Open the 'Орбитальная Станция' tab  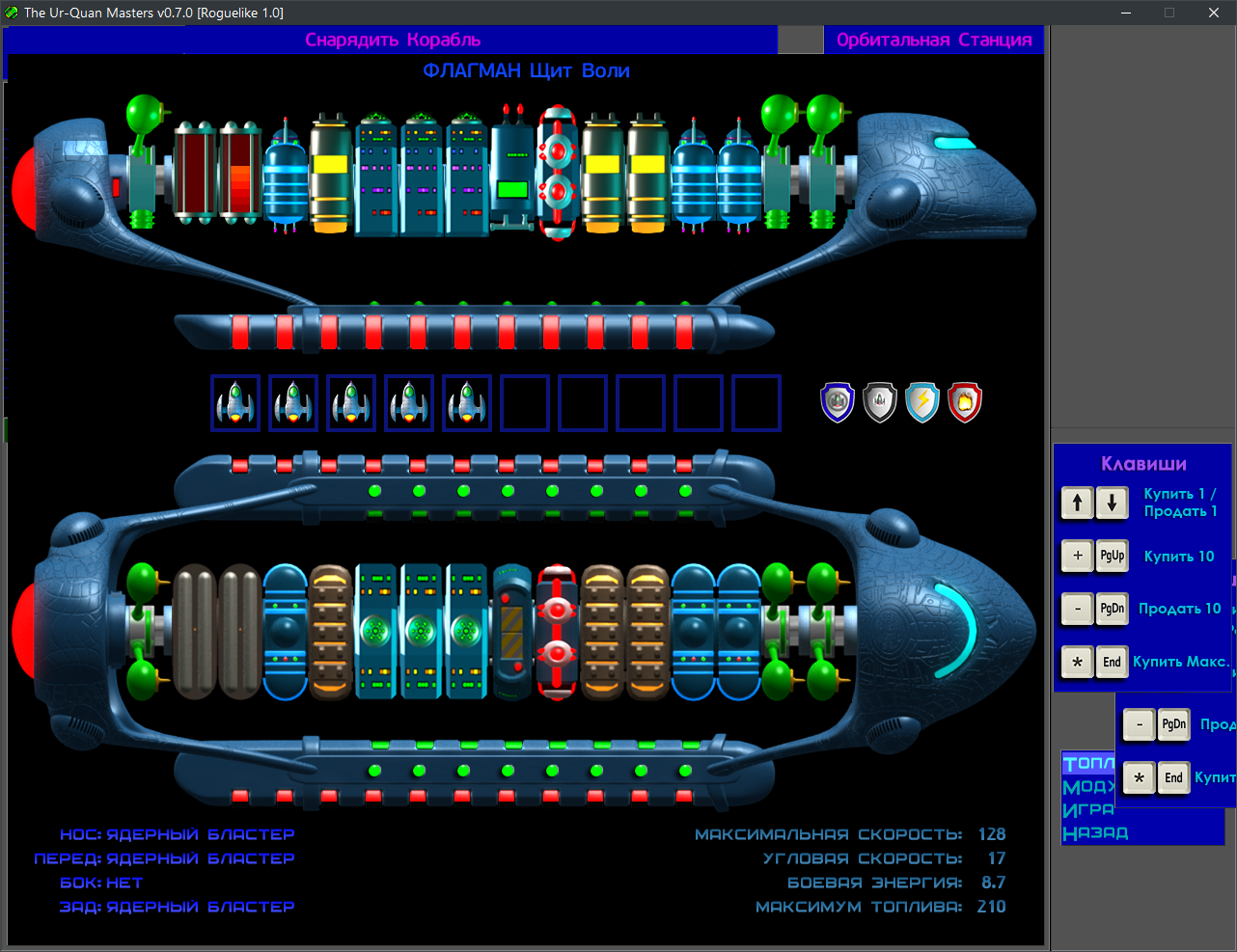tap(933, 40)
